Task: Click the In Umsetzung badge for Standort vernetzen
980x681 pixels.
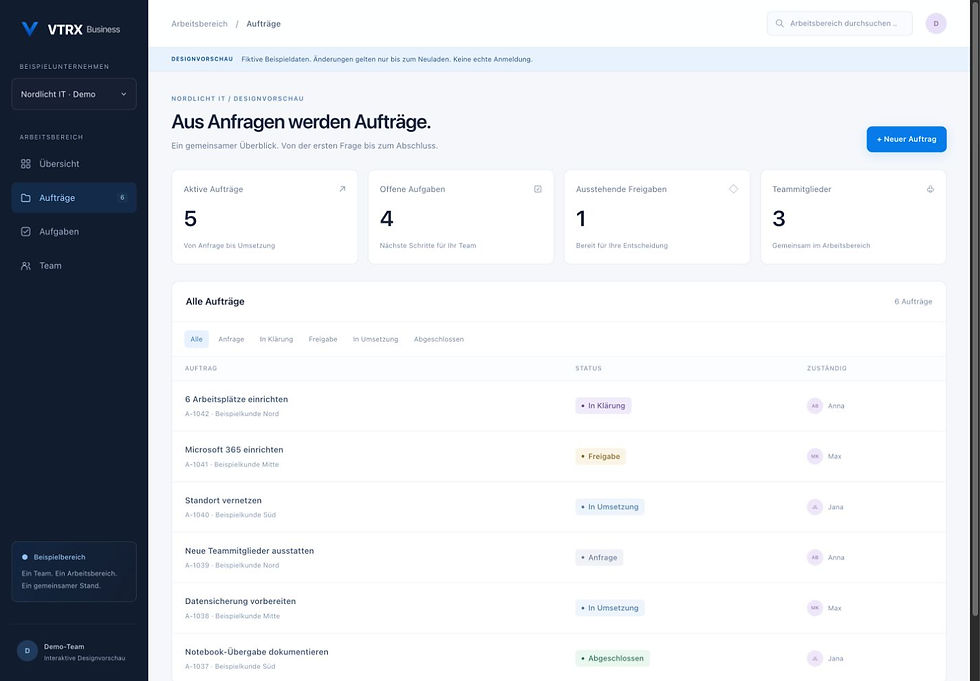Action: (x=609, y=507)
